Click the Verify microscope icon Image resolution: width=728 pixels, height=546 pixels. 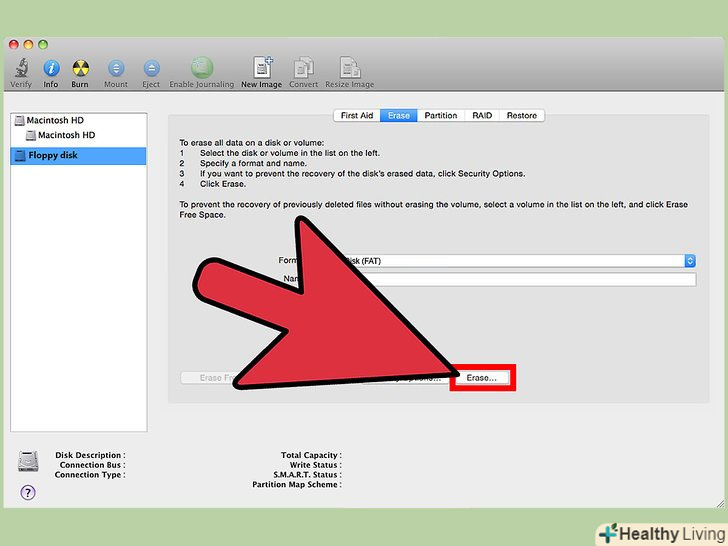pyautogui.click(x=21, y=68)
